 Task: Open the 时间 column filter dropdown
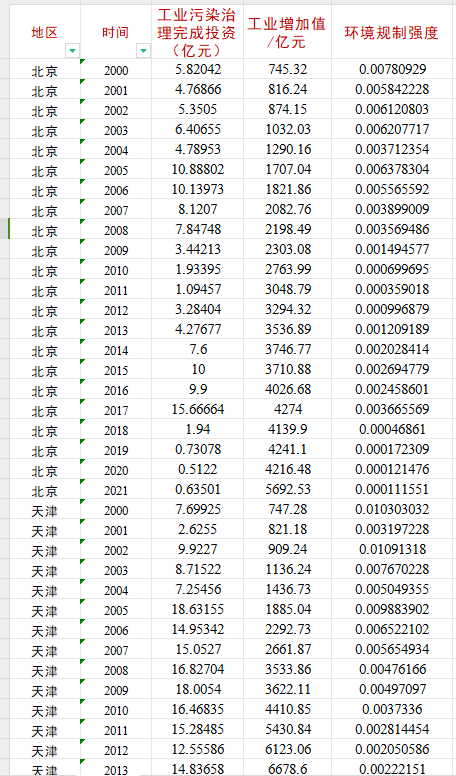144,50
